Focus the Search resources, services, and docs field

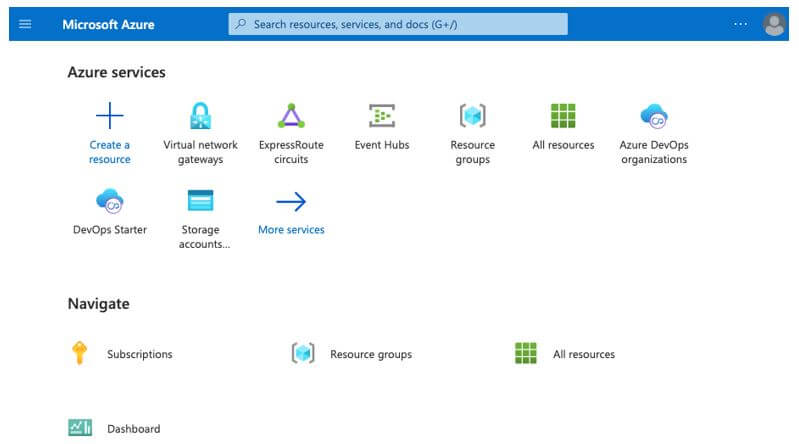[398, 24]
